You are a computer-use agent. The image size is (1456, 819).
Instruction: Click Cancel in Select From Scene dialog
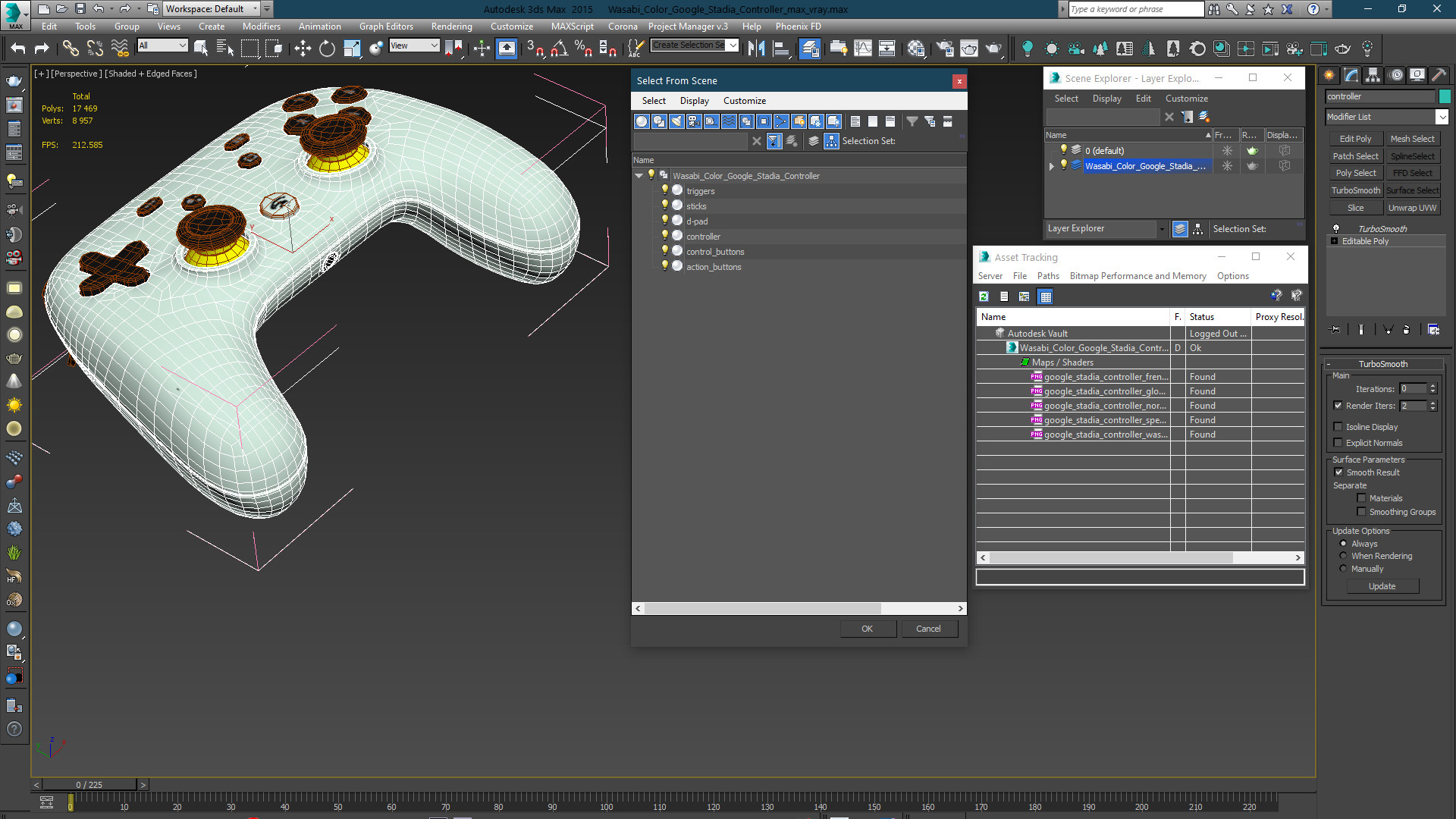[928, 629]
